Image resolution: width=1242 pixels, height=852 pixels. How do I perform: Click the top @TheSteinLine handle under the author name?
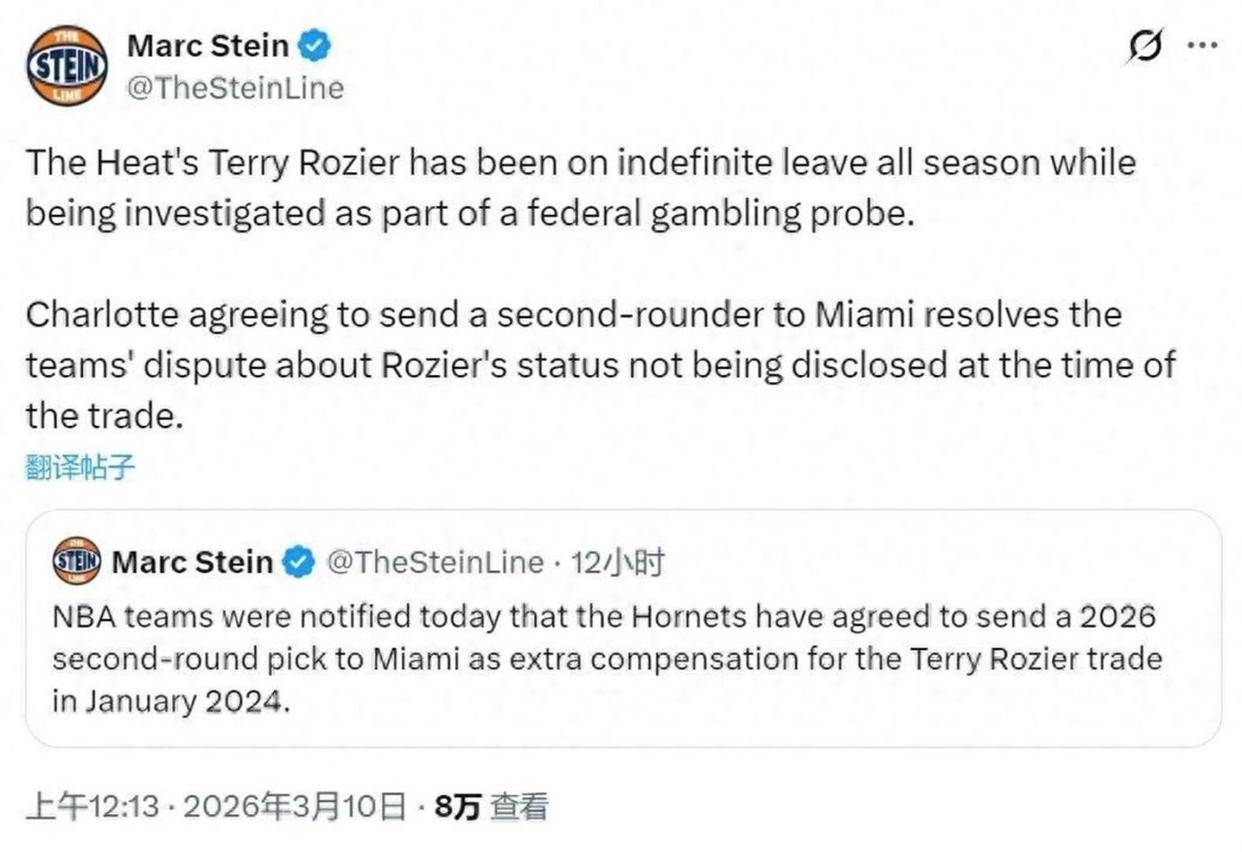[x=235, y=88]
